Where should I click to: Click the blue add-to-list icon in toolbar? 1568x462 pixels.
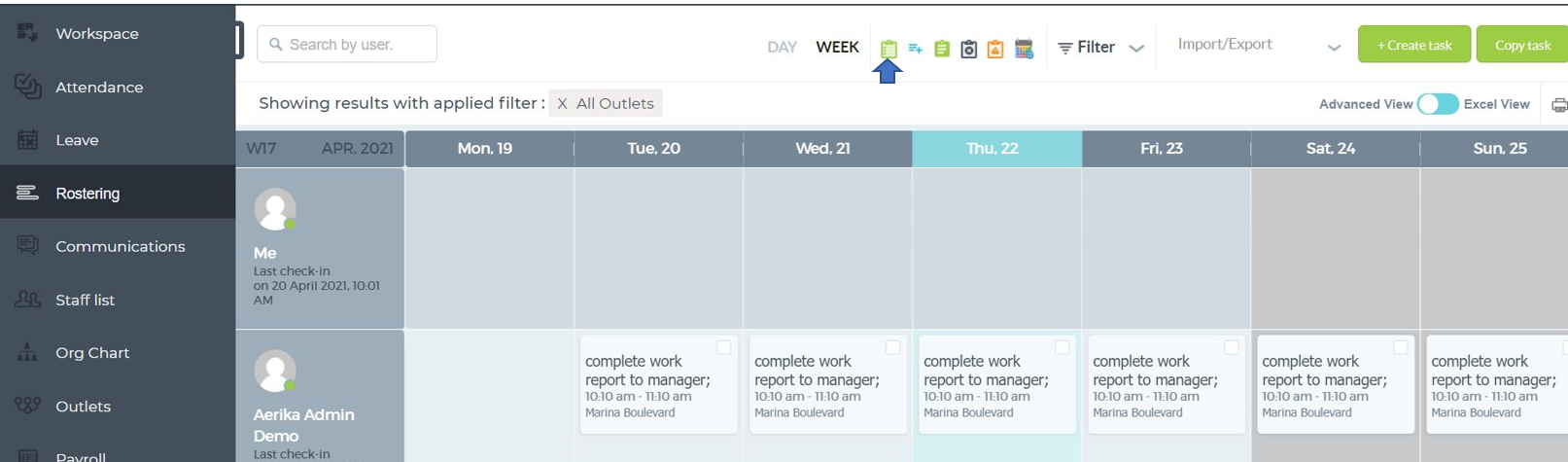[x=915, y=48]
